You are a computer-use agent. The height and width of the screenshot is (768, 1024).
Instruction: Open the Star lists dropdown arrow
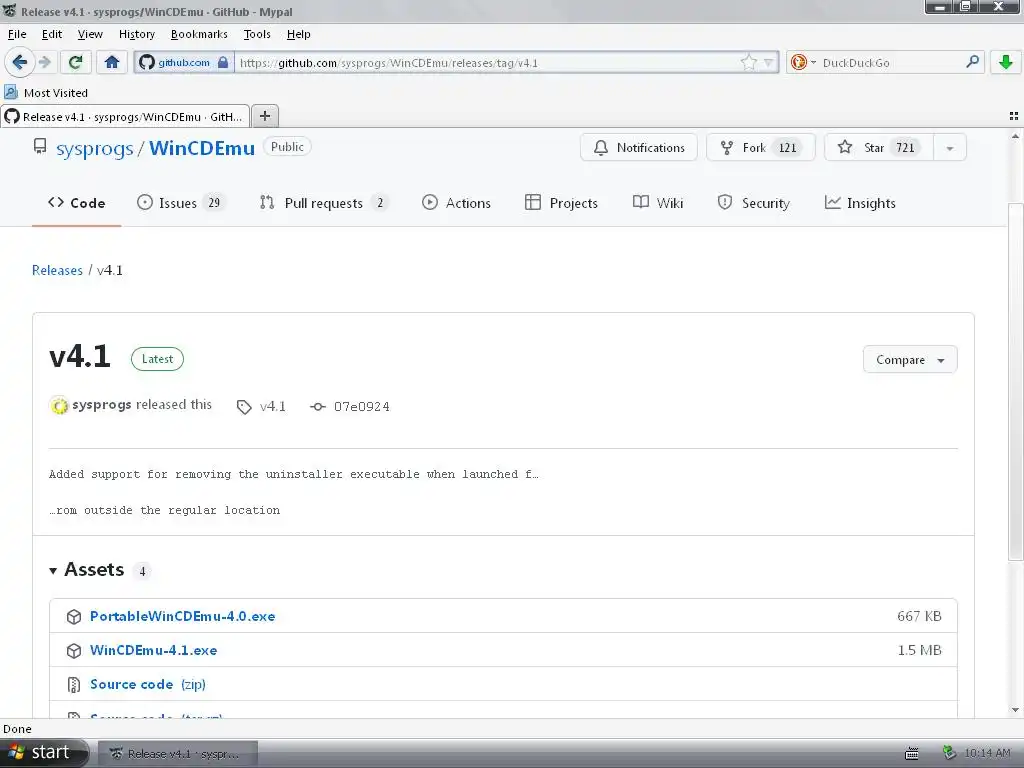950,148
